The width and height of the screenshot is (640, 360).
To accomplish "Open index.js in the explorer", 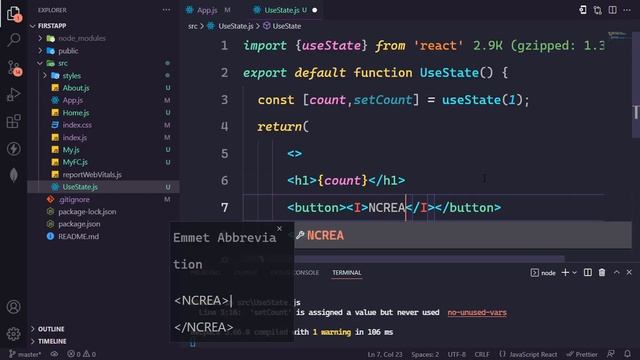I will tap(74, 138).
